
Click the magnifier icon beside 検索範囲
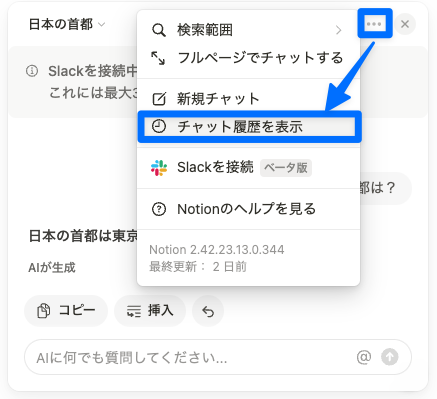click(159, 30)
